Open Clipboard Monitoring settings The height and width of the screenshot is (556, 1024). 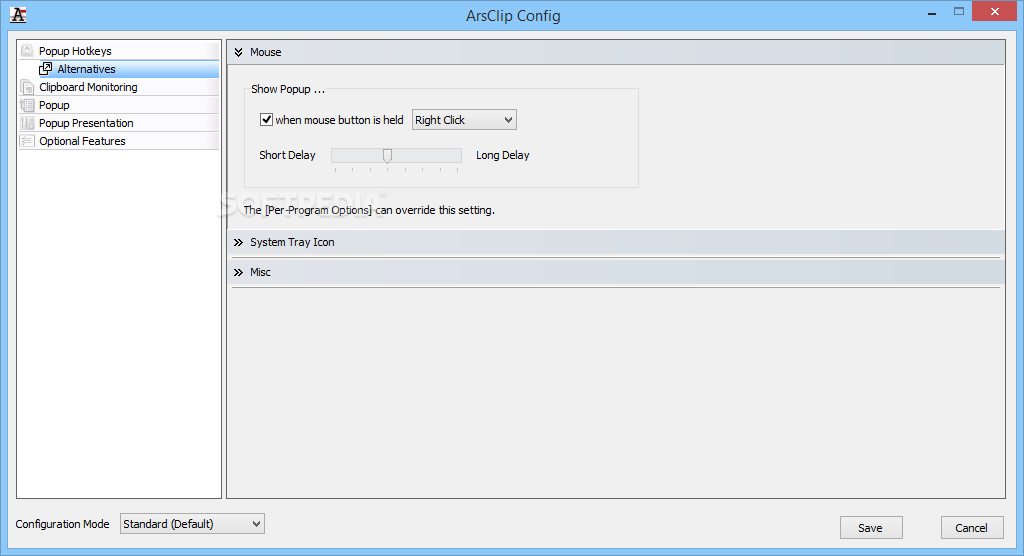(x=88, y=87)
